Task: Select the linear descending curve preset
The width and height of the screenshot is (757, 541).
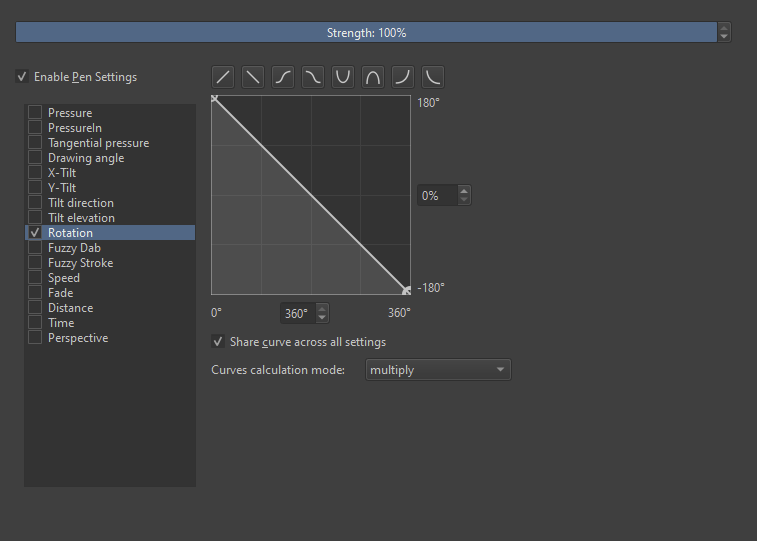Action: (253, 77)
